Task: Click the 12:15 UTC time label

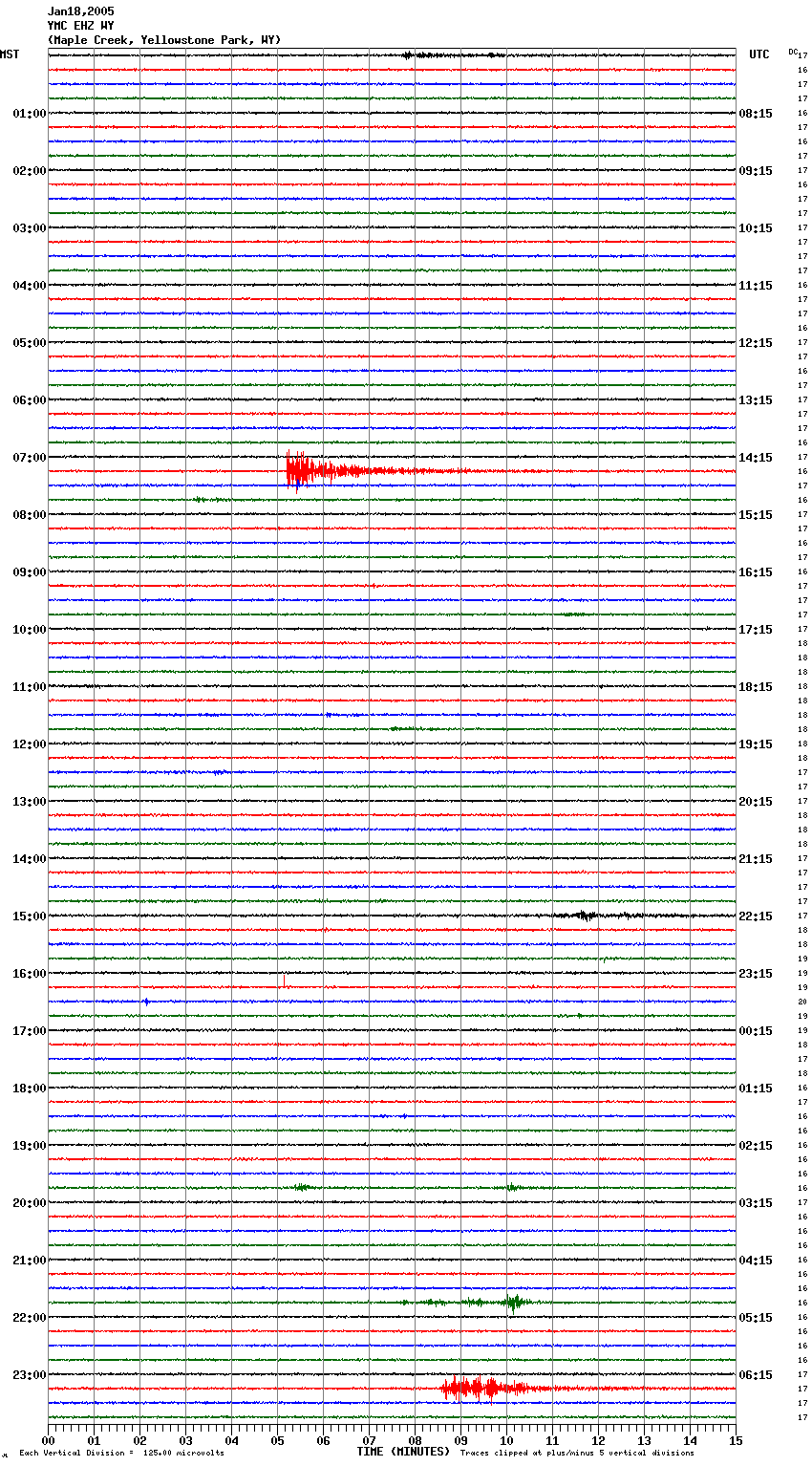Action: tap(756, 343)
